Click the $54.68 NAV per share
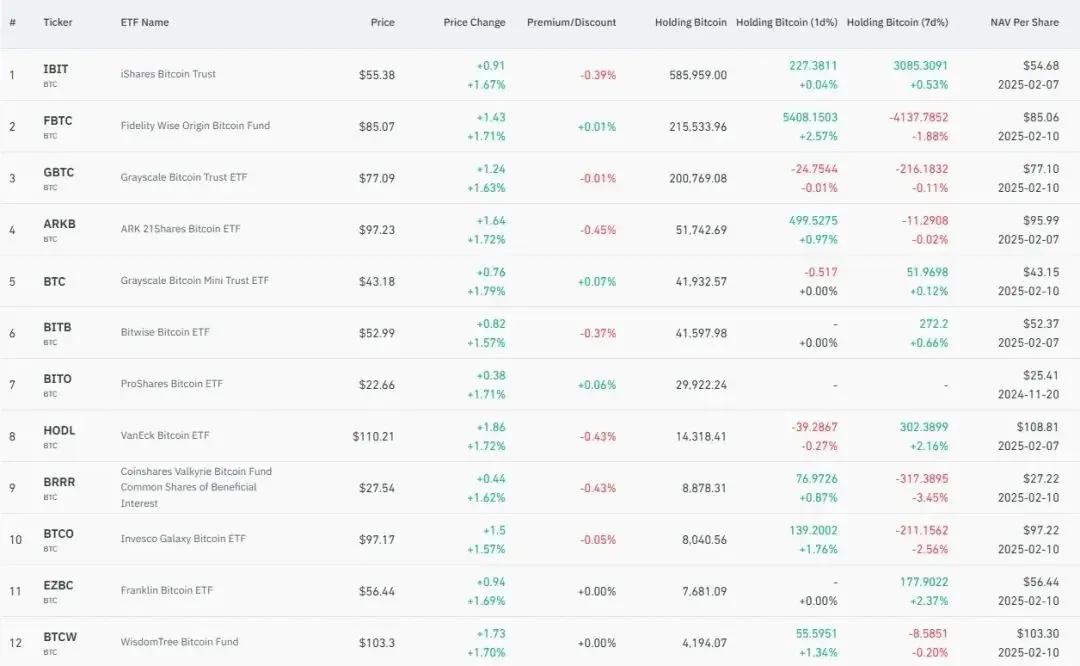This screenshot has width=1080, height=666. coord(1041,65)
